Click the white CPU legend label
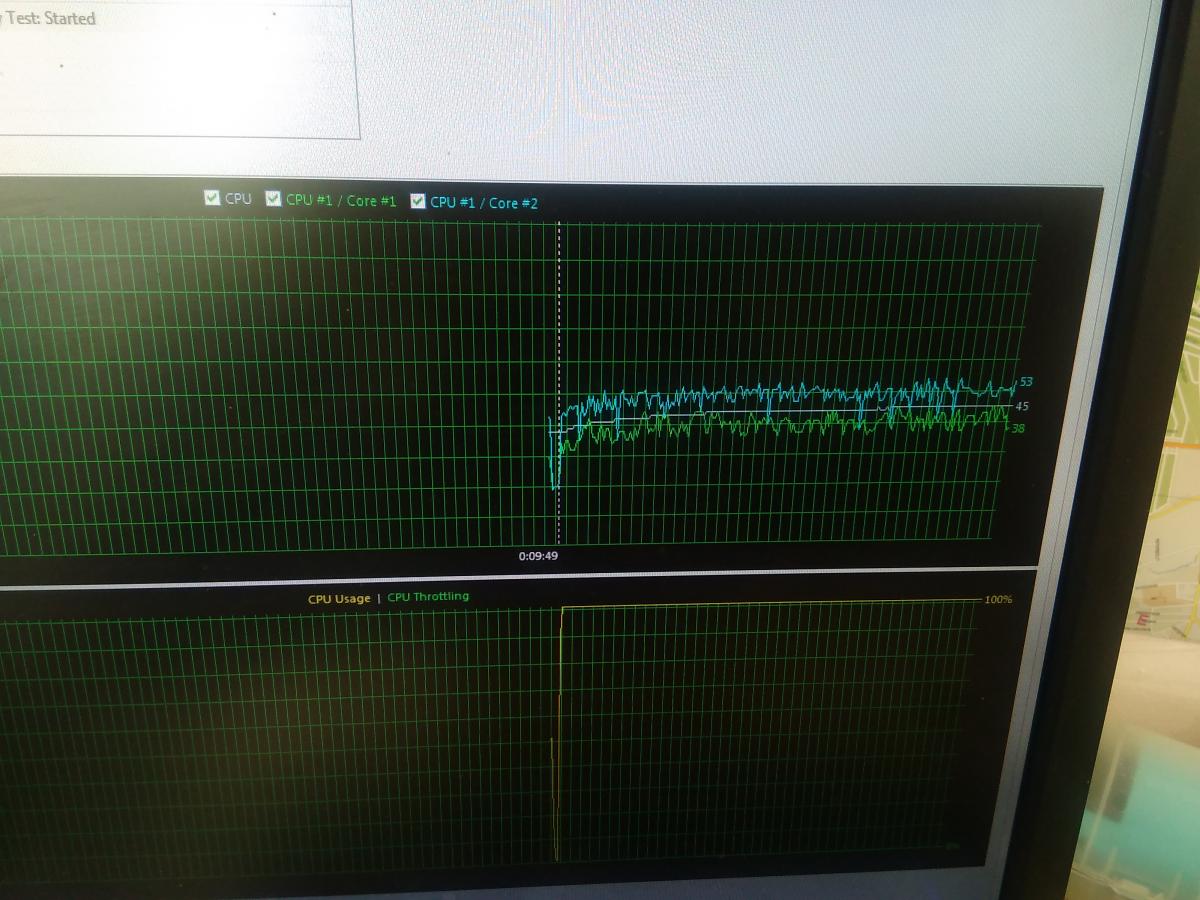The width and height of the screenshot is (1200, 900). [238, 199]
